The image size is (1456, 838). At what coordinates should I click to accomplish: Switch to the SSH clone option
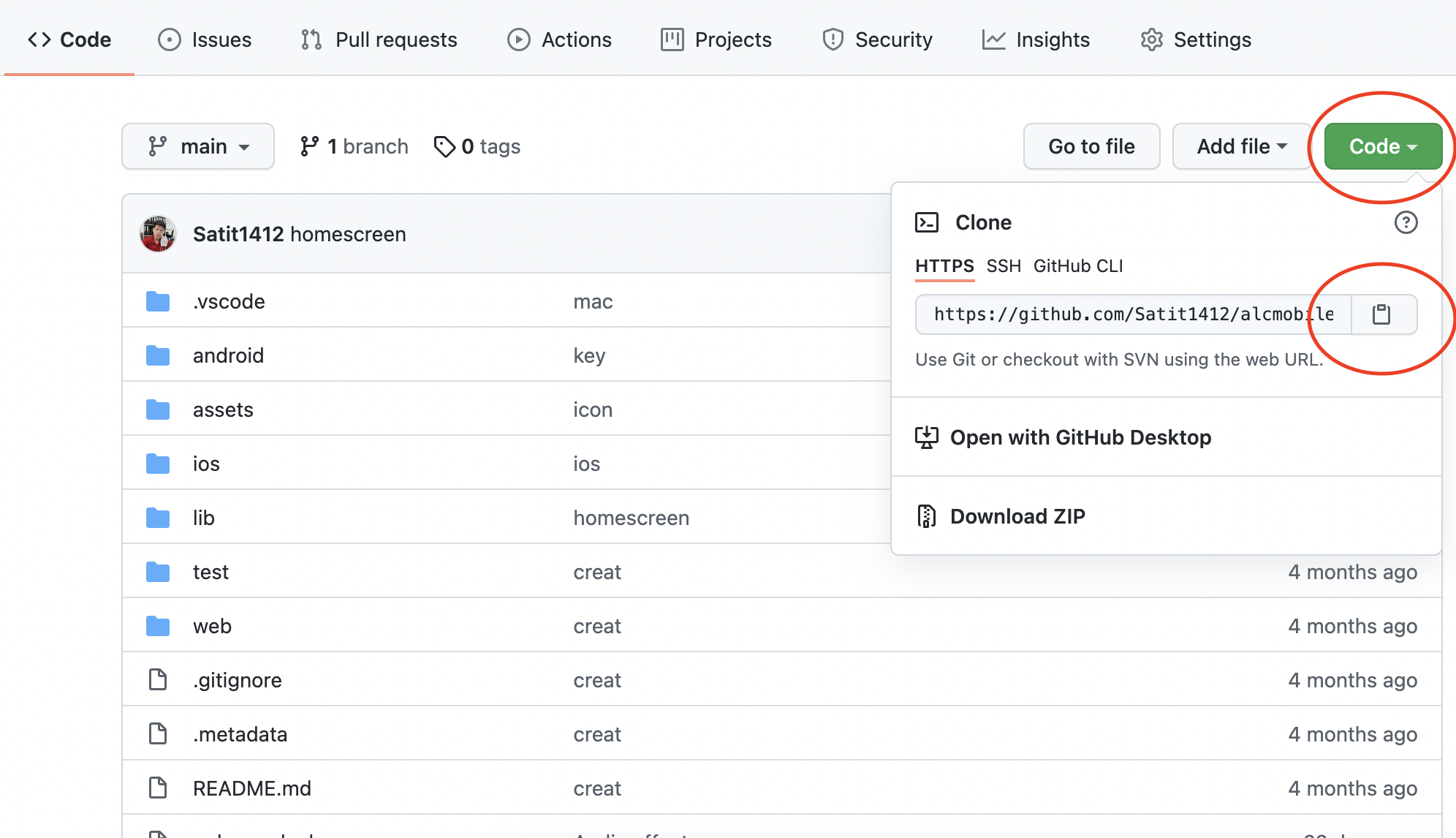(1004, 266)
